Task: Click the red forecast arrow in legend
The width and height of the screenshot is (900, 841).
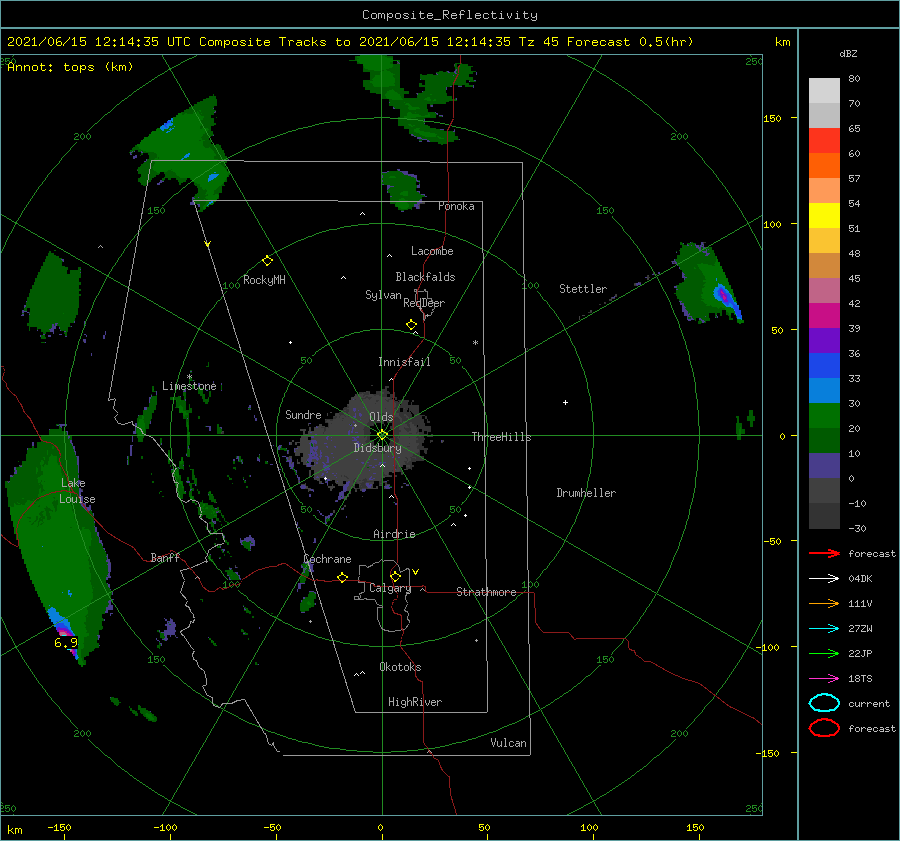Action: (x=824, y=553)
